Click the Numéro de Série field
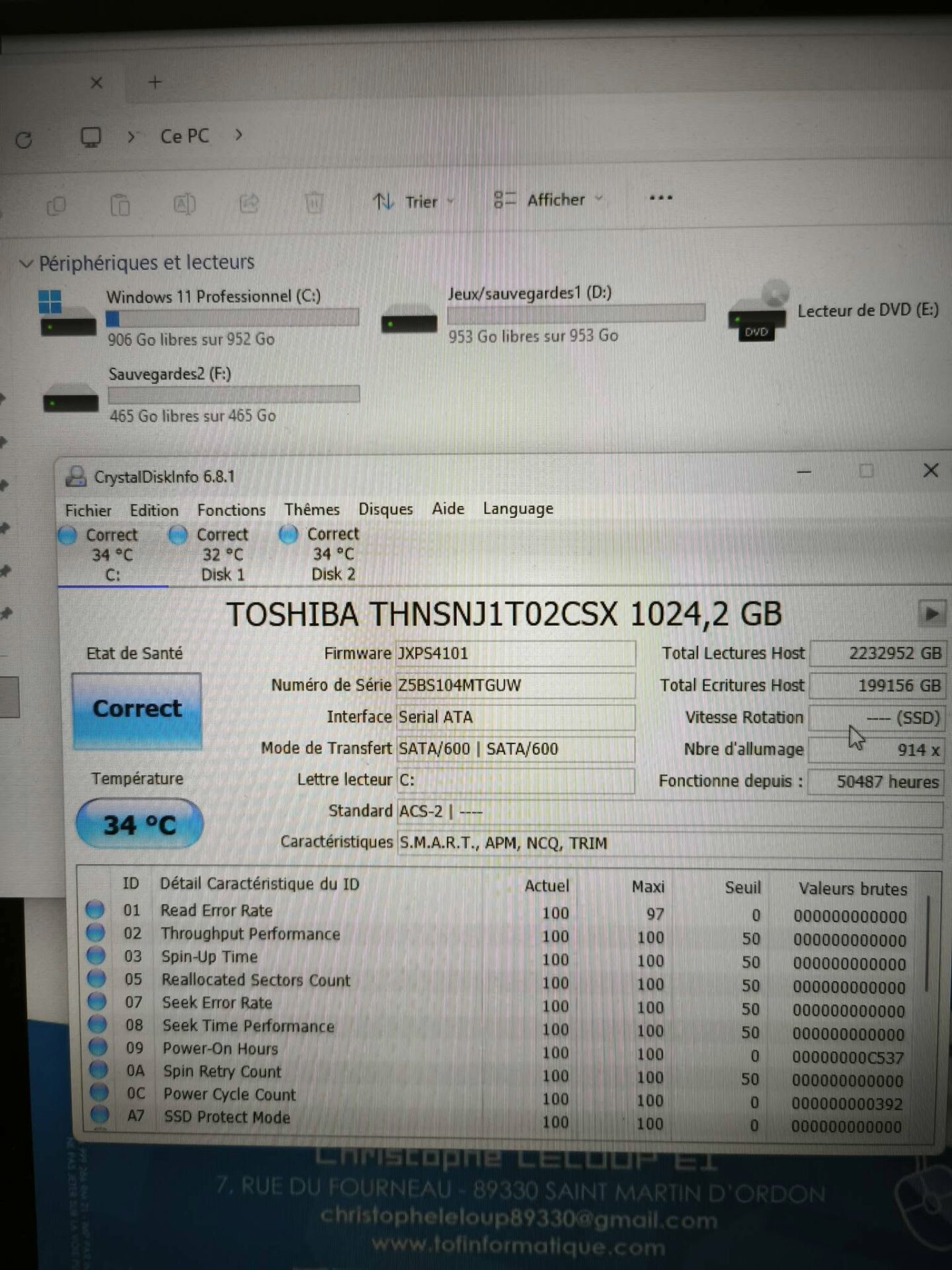This screenshot has height=1270, width=952. (x=515, y=685)
